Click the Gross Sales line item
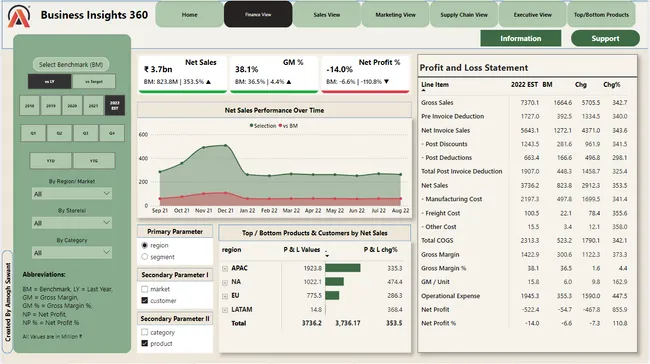Screen dimensions: 650x364 click(x=437, y=102)
